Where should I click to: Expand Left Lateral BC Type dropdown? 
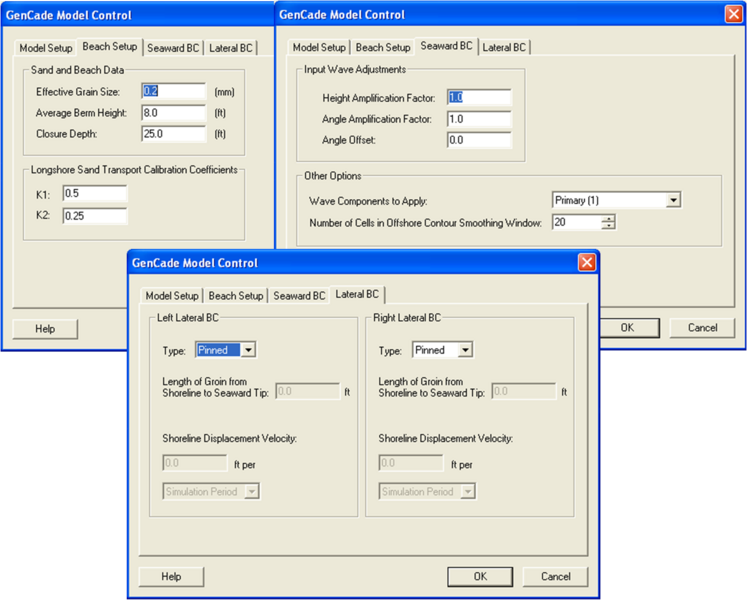point(248,350)
